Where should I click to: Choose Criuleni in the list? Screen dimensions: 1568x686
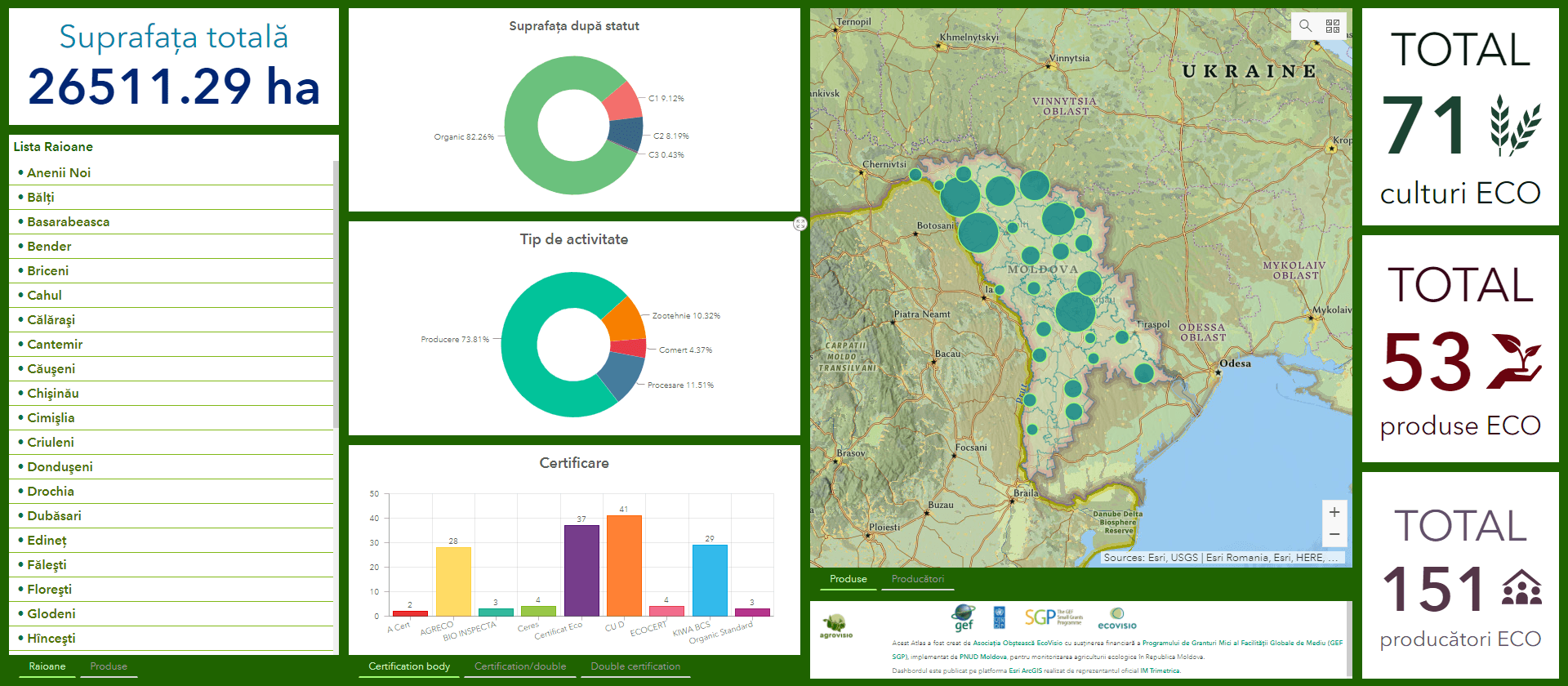point(171,443)
